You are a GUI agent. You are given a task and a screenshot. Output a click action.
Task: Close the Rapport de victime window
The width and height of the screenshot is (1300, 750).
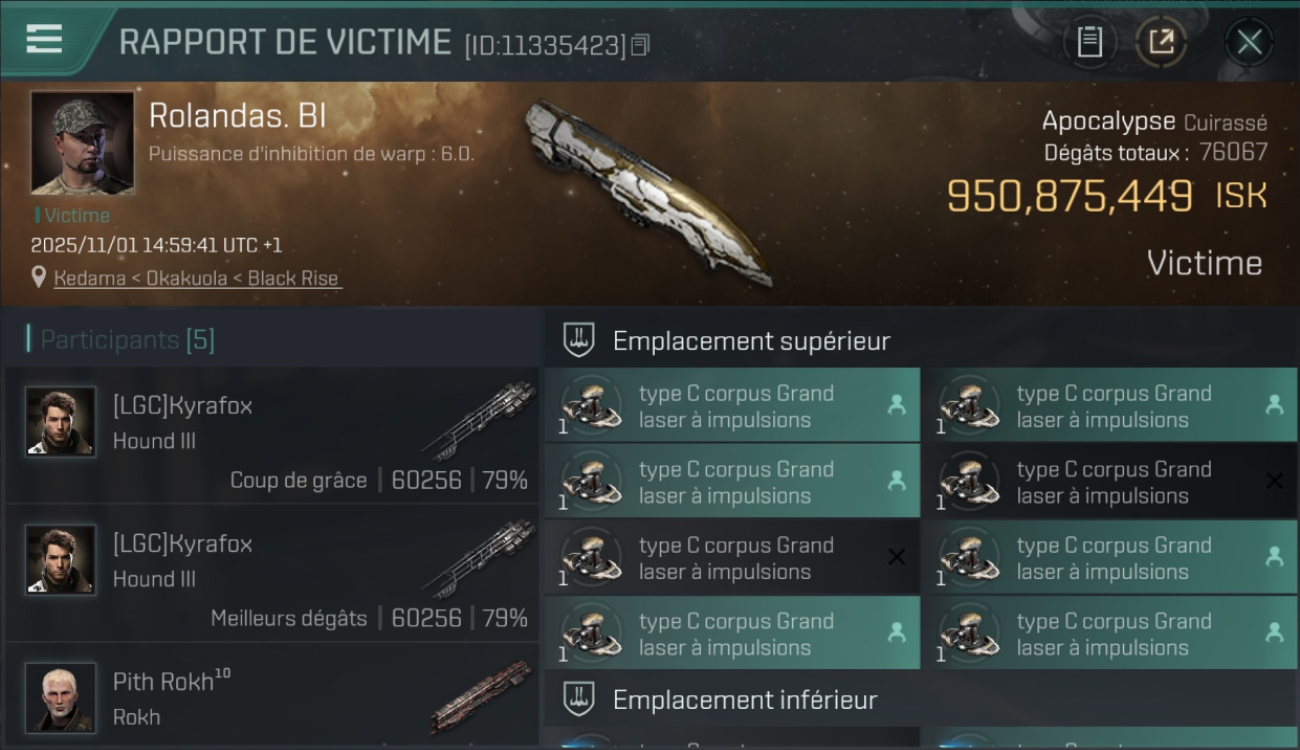coord(1249,42)
